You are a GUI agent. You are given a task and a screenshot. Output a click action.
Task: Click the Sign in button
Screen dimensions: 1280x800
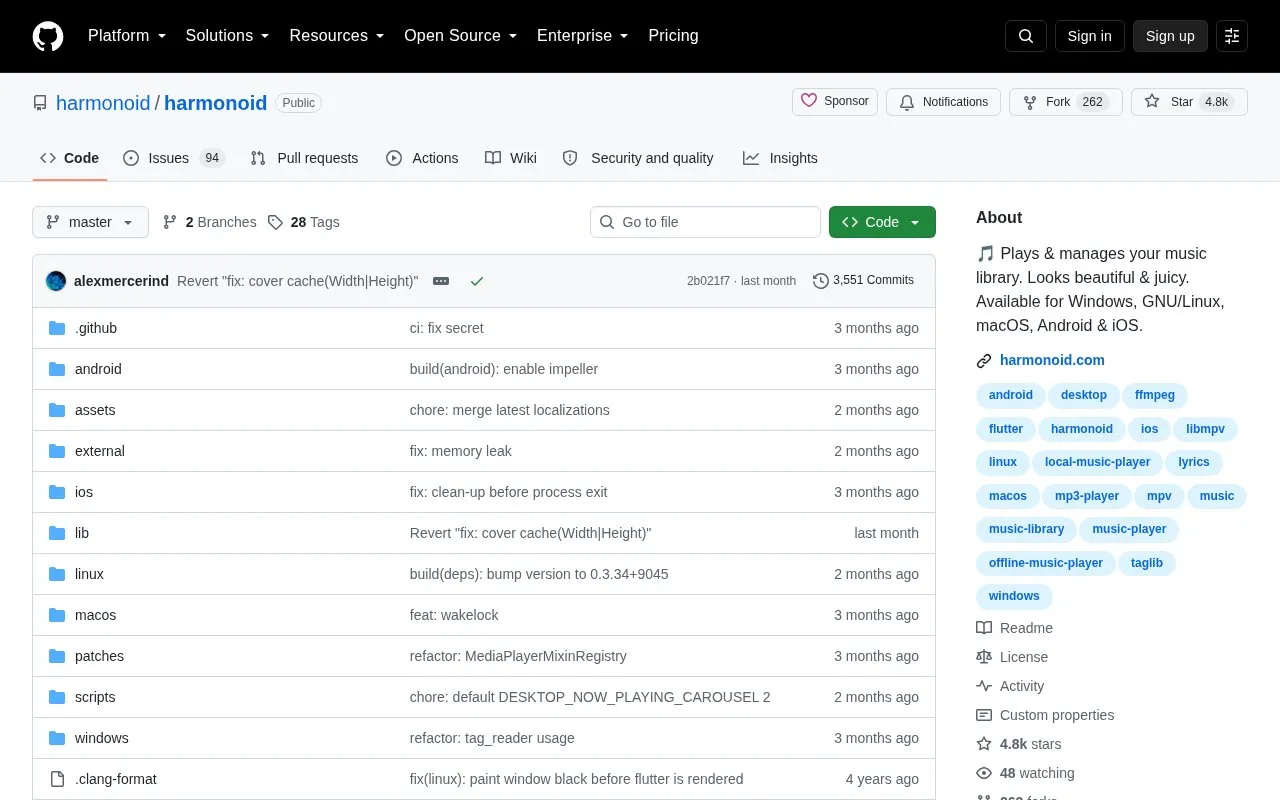pyautogui.click(x=1089, y=36)
